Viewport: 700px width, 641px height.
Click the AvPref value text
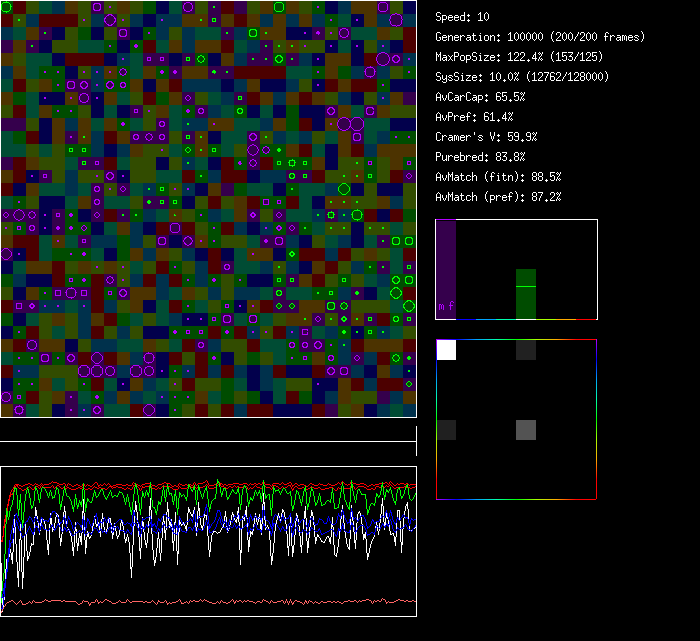474,117
